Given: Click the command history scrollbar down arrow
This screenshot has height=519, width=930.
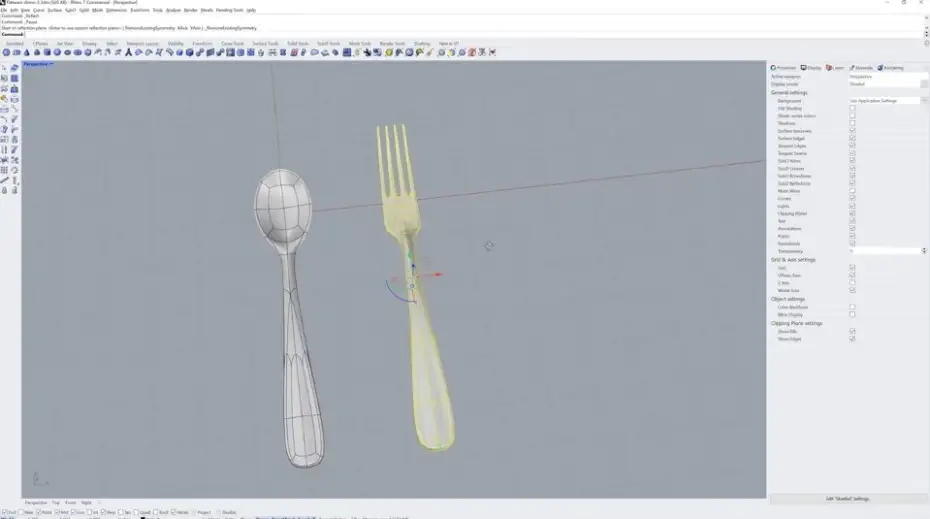Looking at the screenshot, I should (x=926, y=27).
